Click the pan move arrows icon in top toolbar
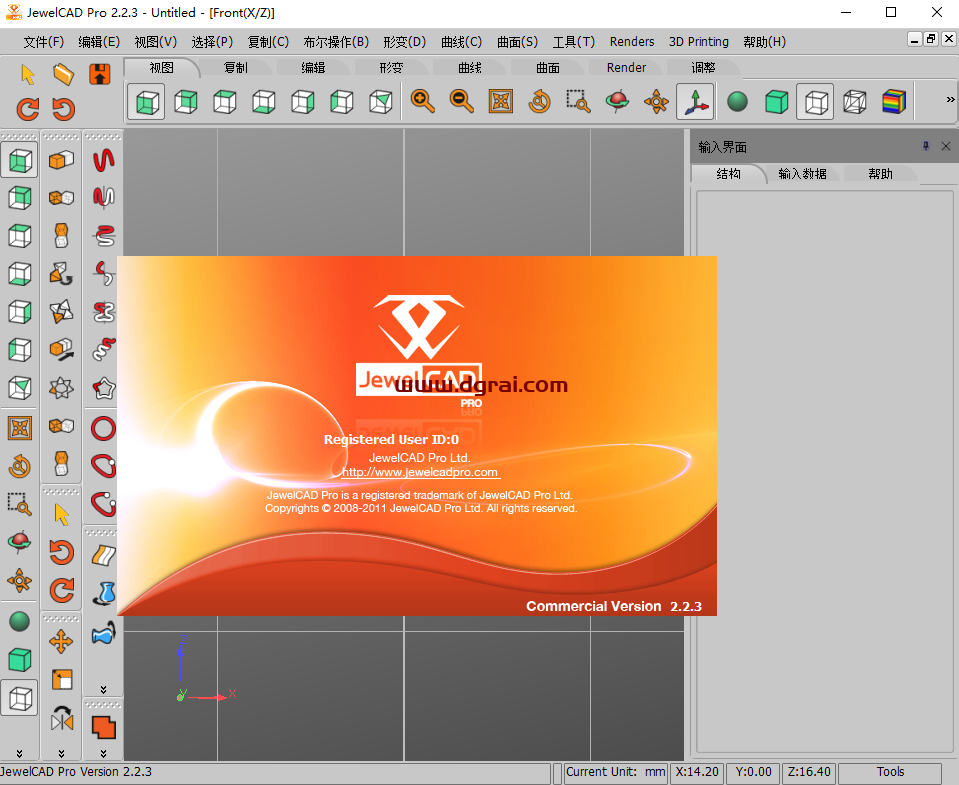Screen dimensions: 959x785 coord(656,101)
